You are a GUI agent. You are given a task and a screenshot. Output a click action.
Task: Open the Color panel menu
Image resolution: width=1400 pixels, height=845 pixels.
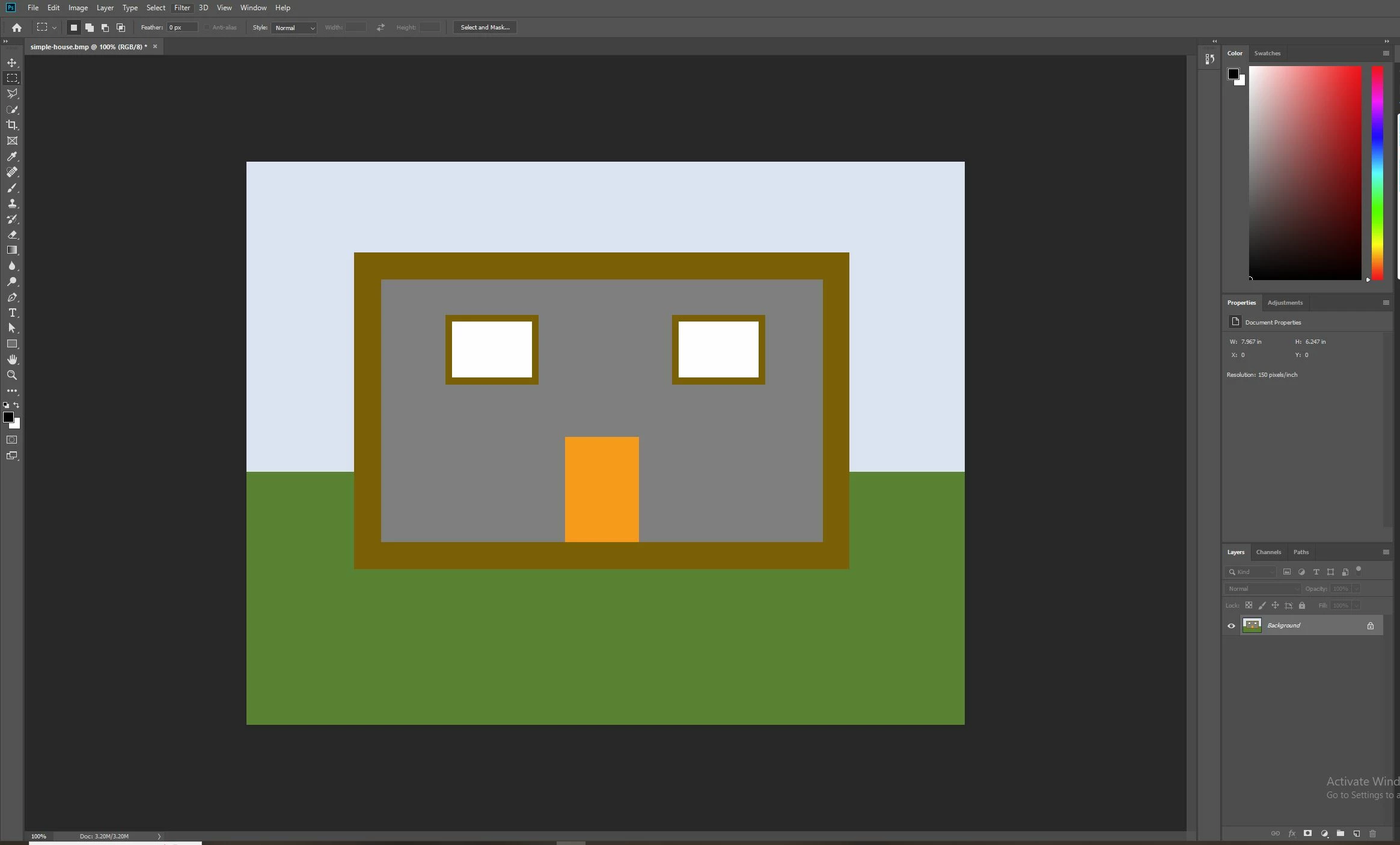point(1386,53)
